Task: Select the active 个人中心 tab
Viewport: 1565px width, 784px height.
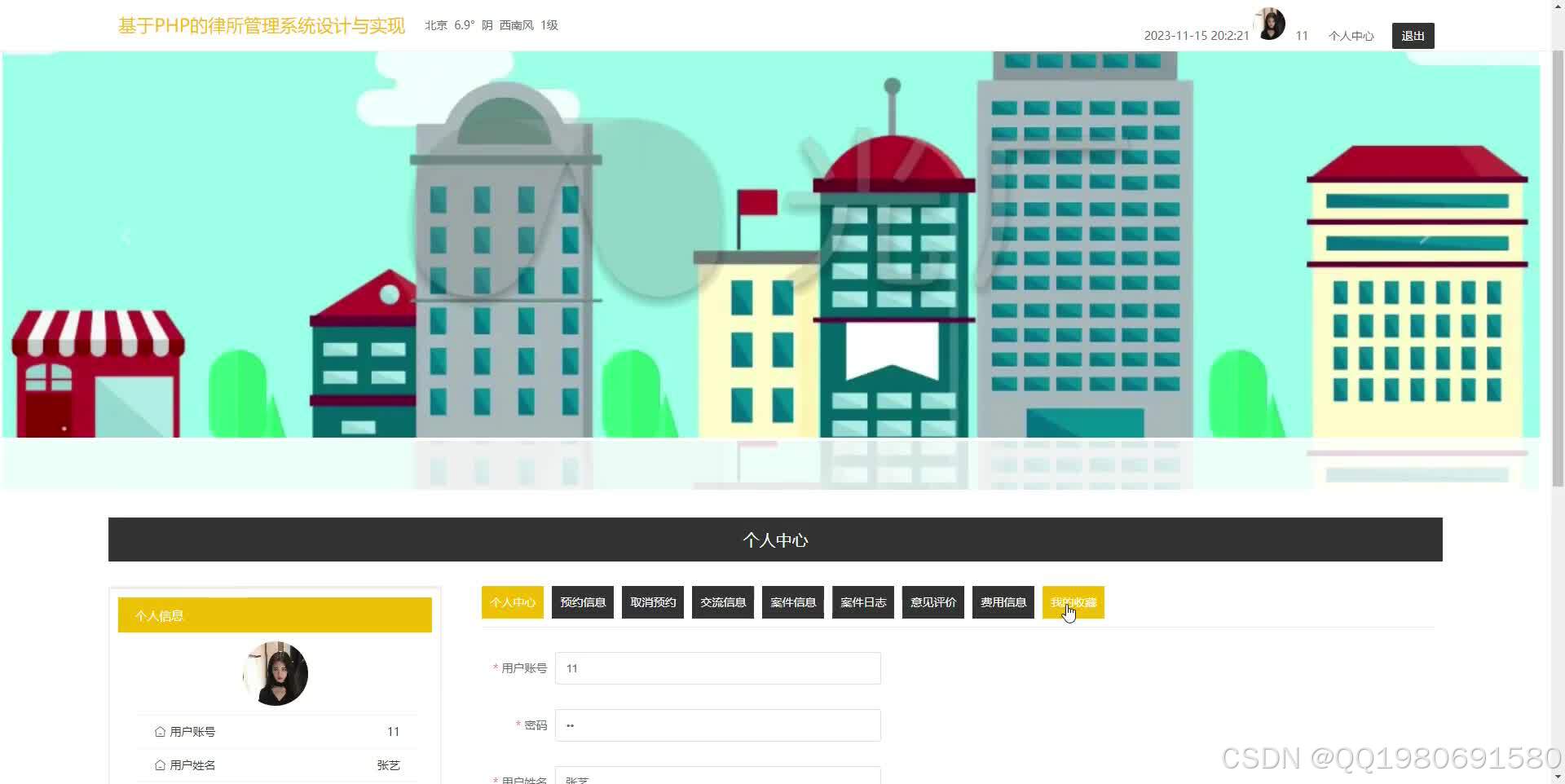Action: pos(512,601)
